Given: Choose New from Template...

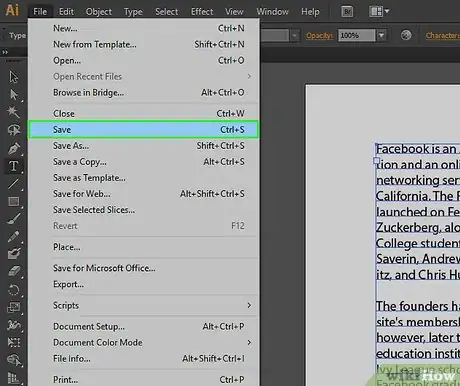Looking at the screenshot, I should pyautogui.click(x=144, y=44).
